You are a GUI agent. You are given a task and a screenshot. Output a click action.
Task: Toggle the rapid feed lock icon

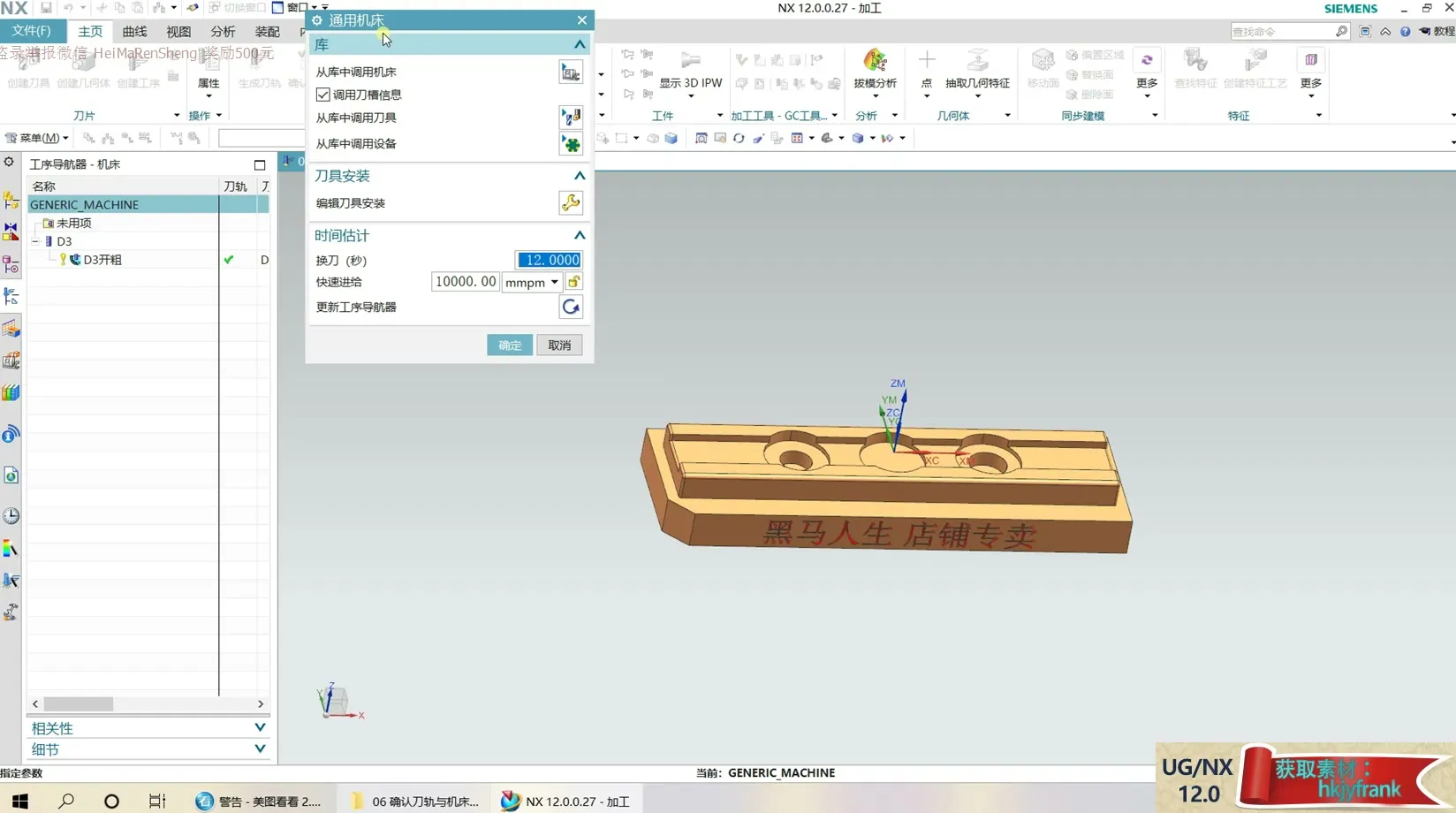coord(574,282)
